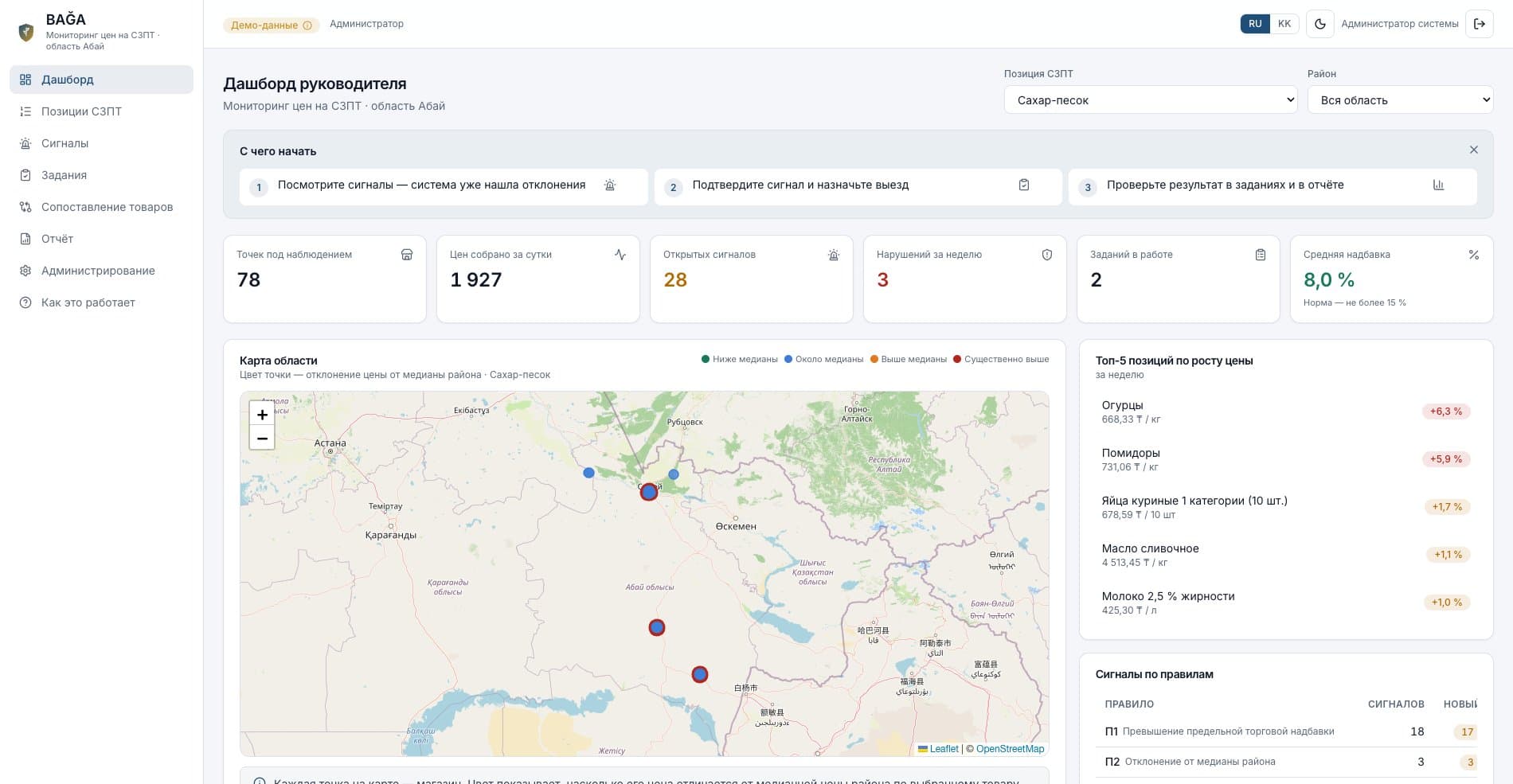Open the OpenStreetMap attribution link
Image resolution: width=1513 pixels, height=784 pixels.
1010,749
